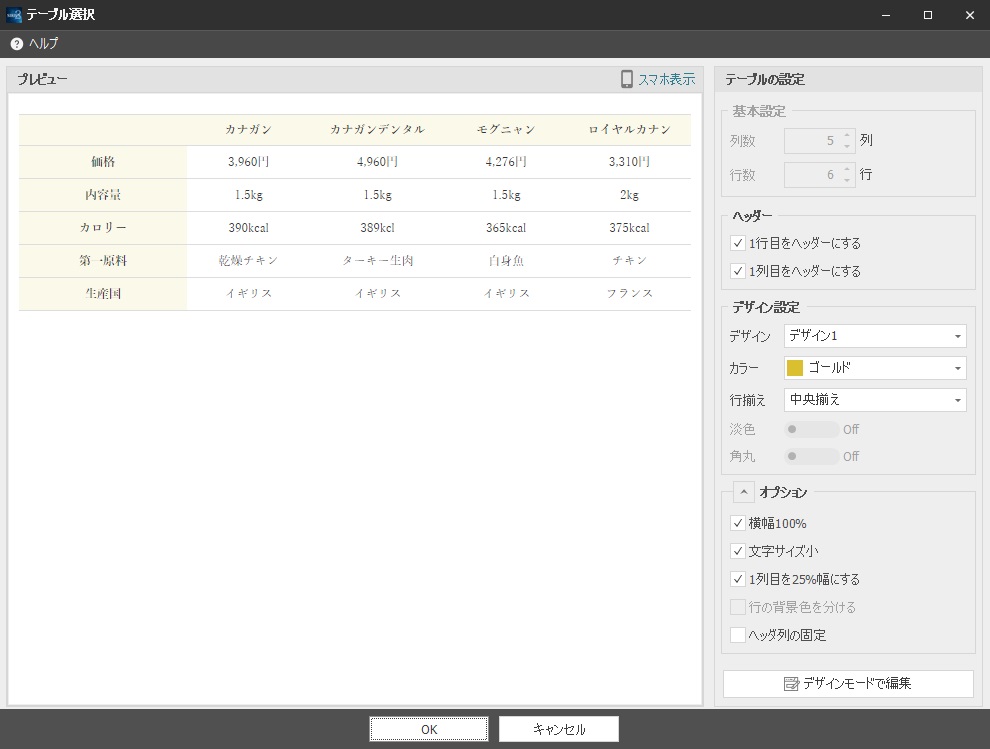Screen dimensions: 990x749
Task: Click the 第一原料 row header
Action: coord(103,260)
